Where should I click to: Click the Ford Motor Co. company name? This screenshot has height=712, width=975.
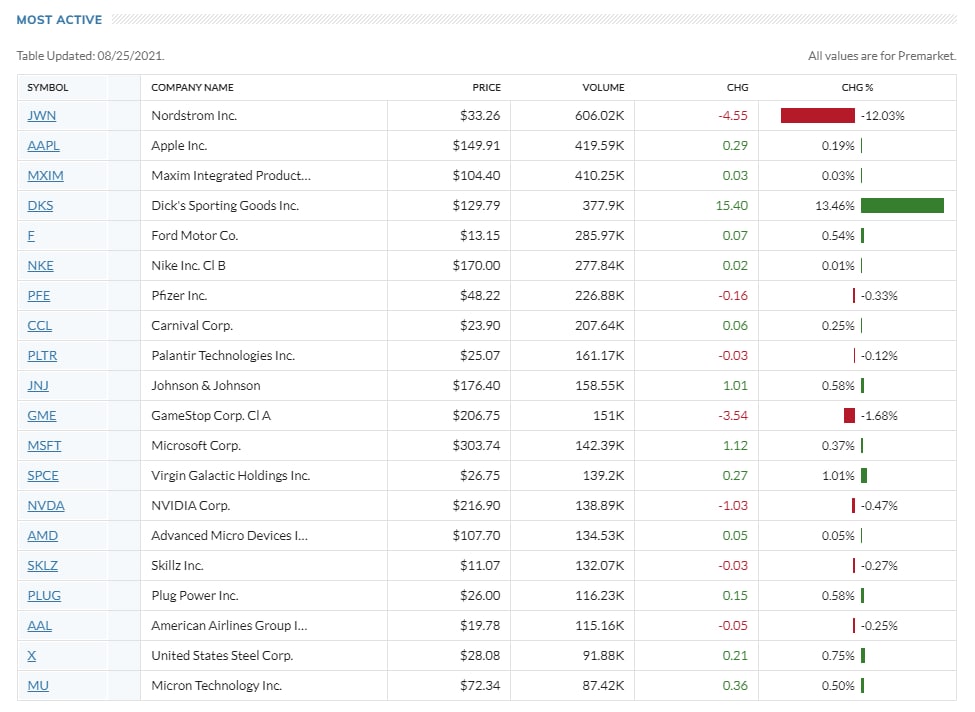195,236
